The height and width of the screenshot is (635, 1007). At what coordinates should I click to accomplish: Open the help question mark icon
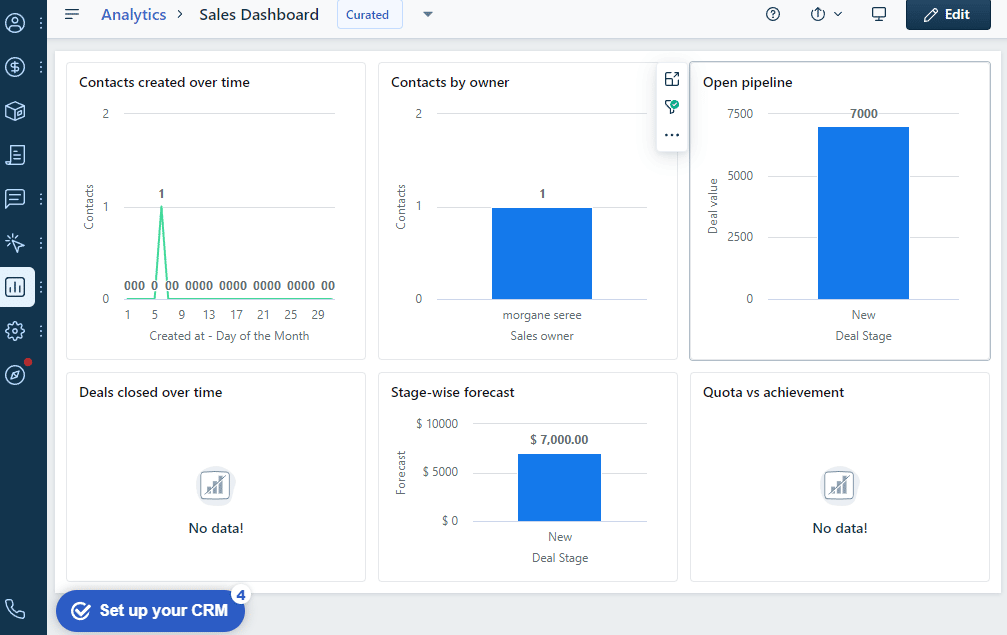[x=773, y=14]
